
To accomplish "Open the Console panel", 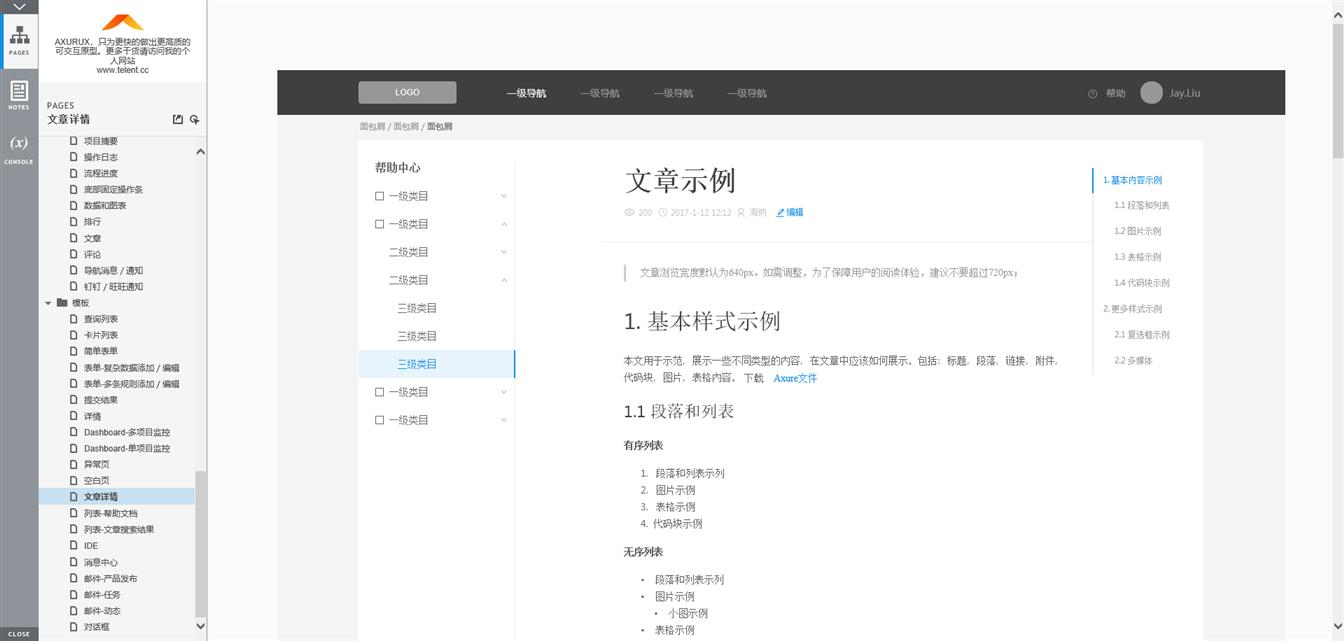I will pos(18,148).
